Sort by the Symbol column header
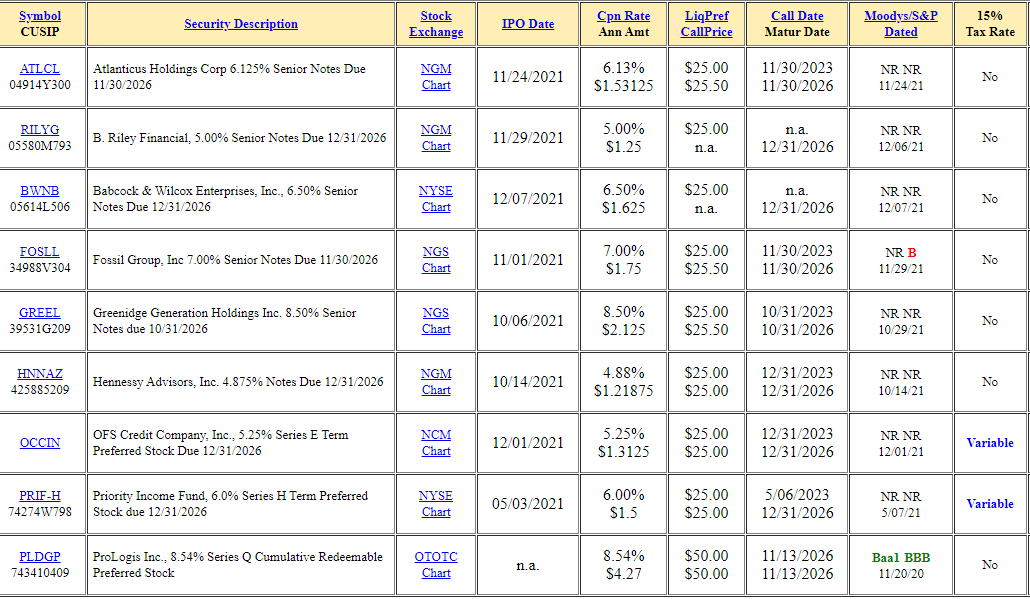Image resolution: width=1030 pixels, height=599 pixels. point(38,15)
